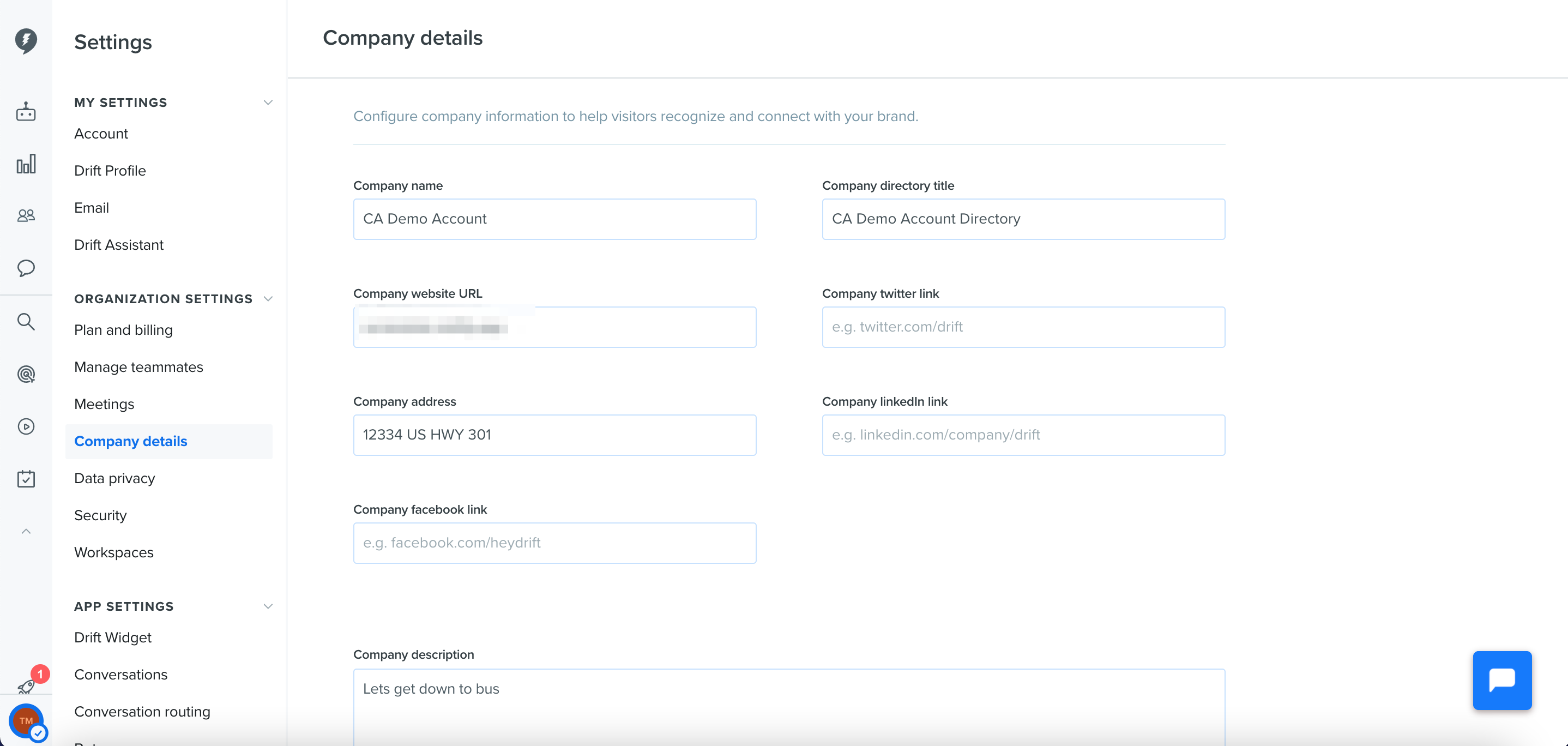This screenshot has height=746, width=1568.
Task: Collapse the Organization Settings section chevron
Action: pos(268,298)
